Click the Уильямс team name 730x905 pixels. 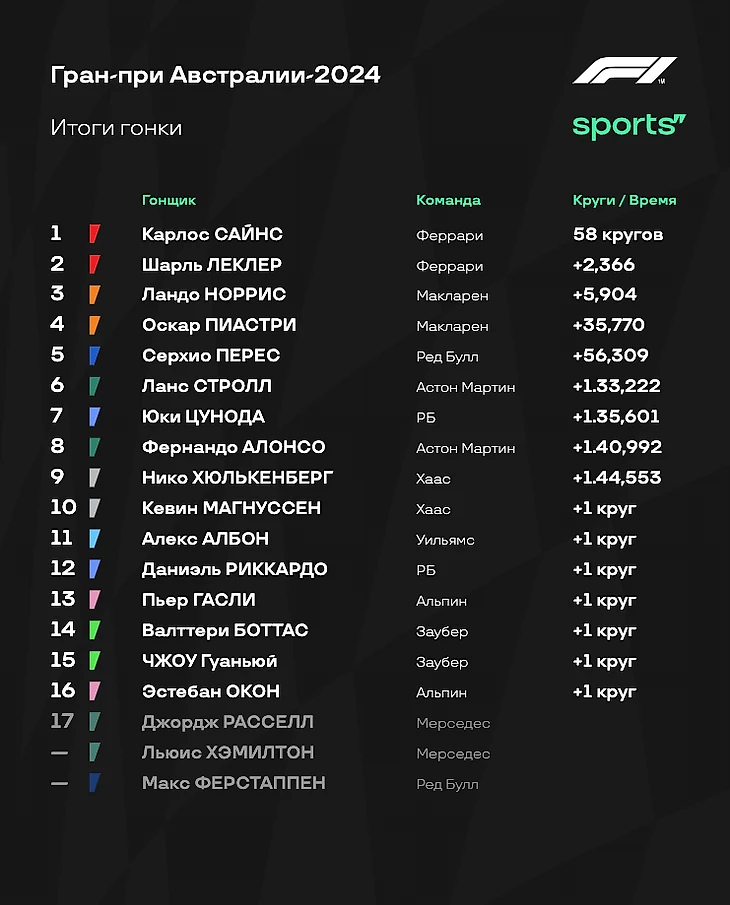(x=446, y=540)
